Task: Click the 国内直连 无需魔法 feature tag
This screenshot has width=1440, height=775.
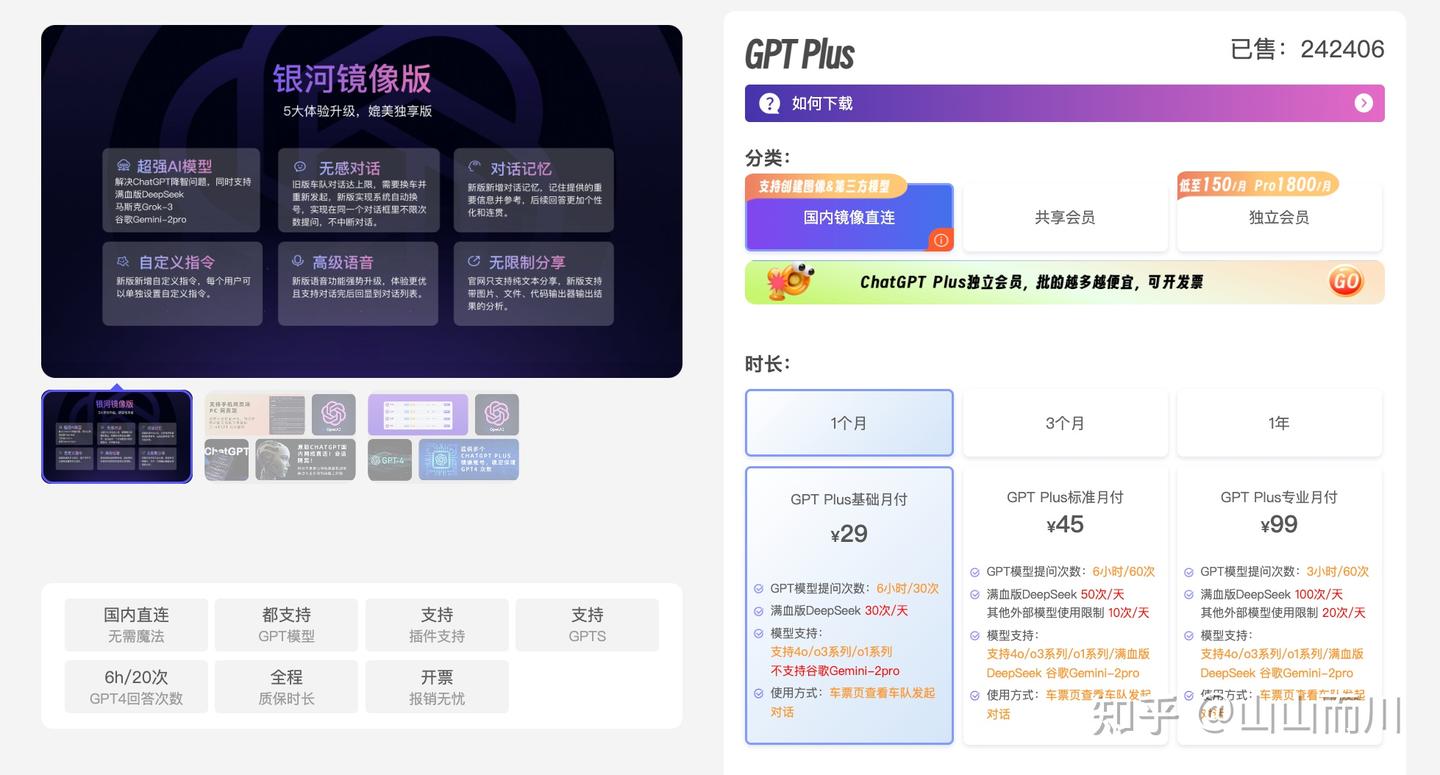Action: point(136,624)
